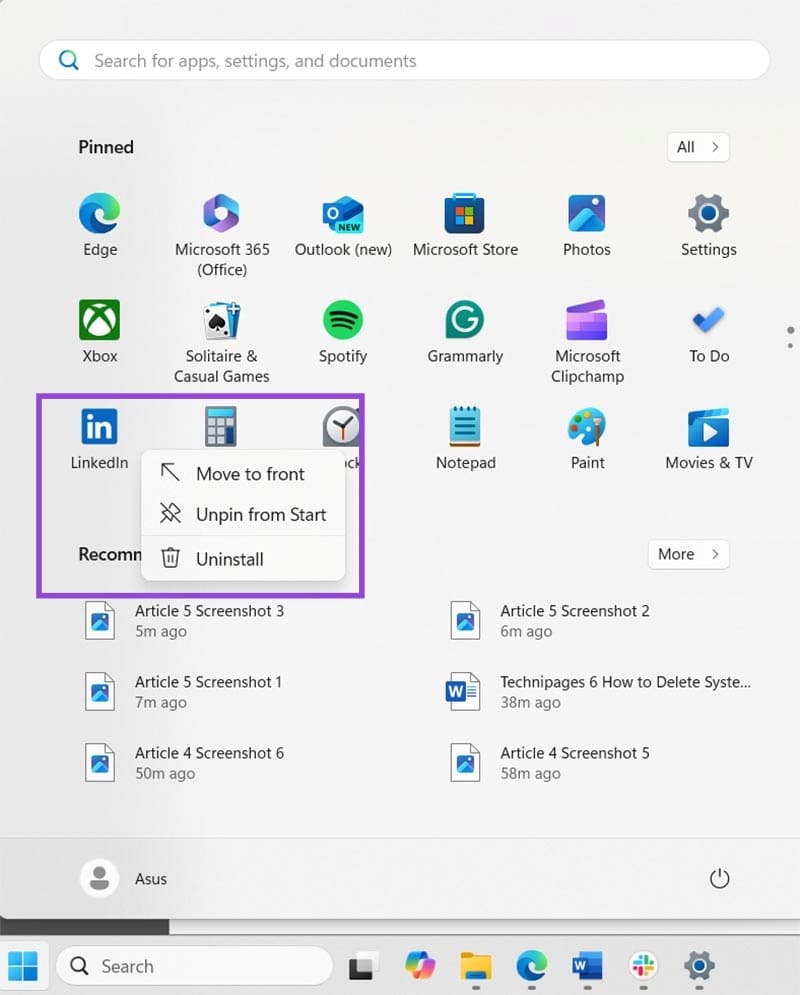Open Article 5 Screenshot 1 file
Image resolution: width=800 pixels, height=995 pixels.
(184, 692)
